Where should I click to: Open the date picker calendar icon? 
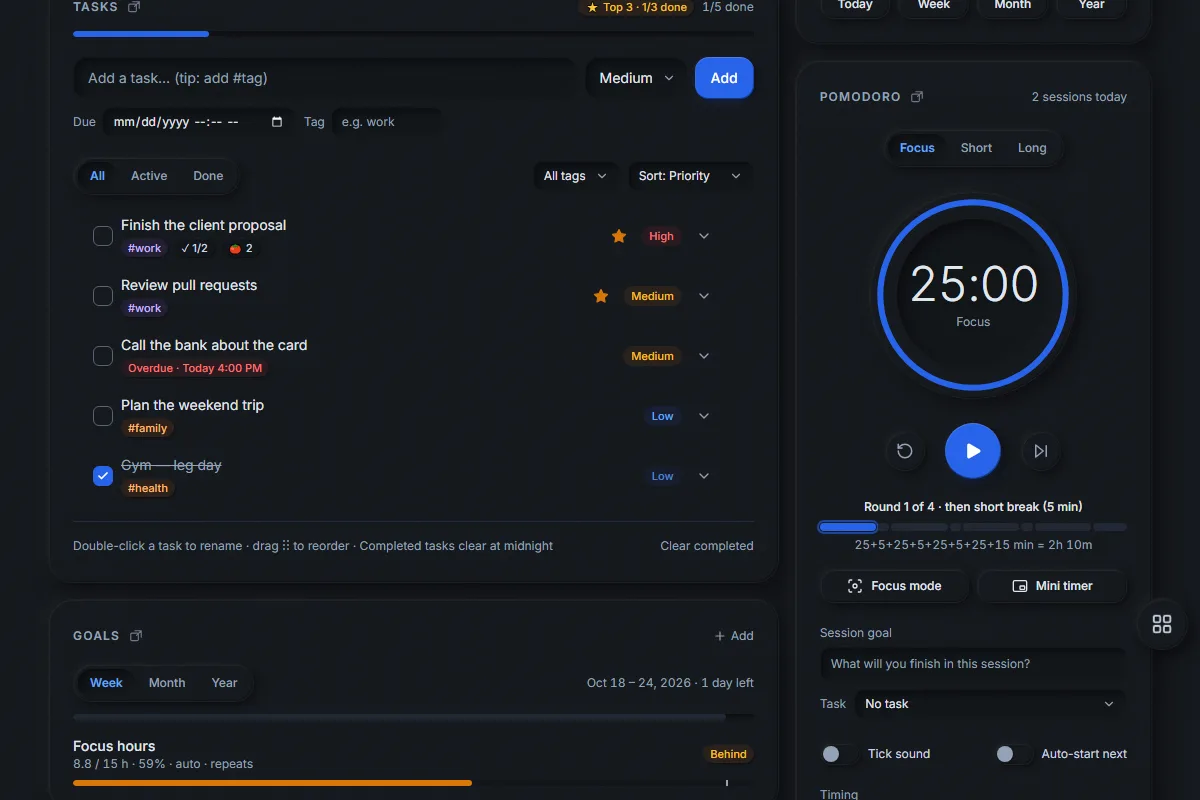(x=277, y=122)
